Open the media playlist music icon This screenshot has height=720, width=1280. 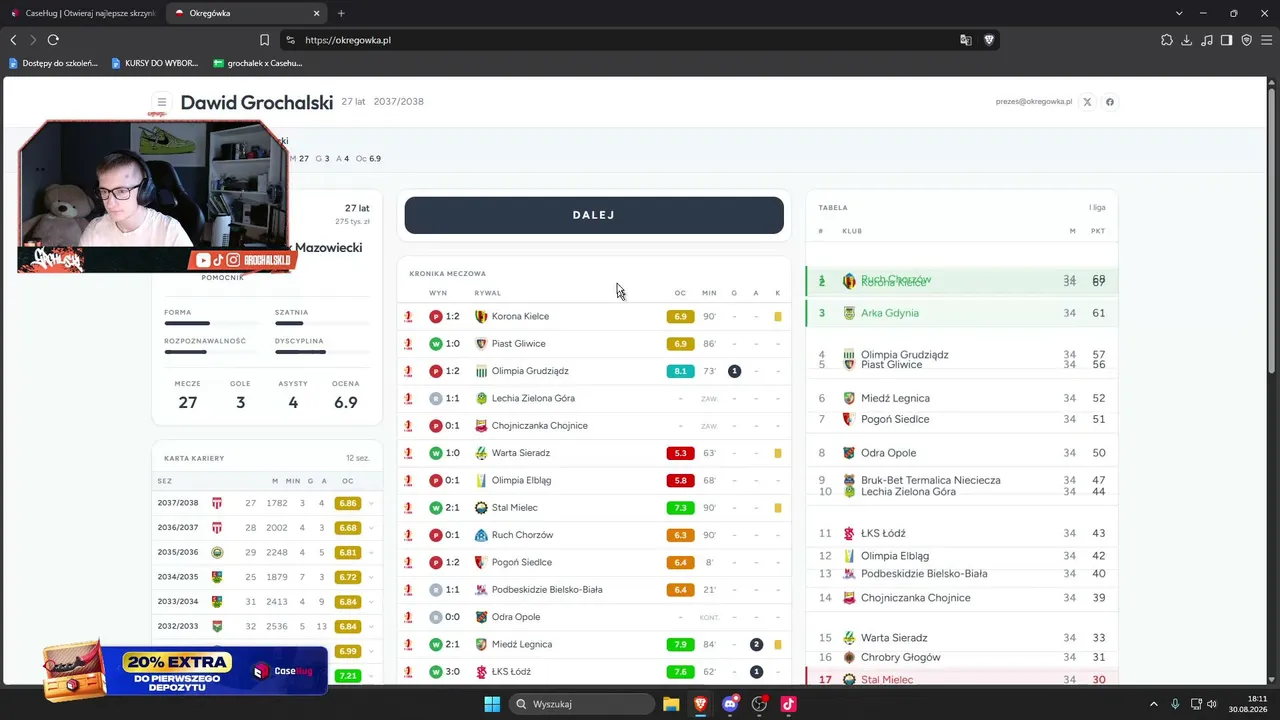pyautogui.click(x=1206, y=40)
